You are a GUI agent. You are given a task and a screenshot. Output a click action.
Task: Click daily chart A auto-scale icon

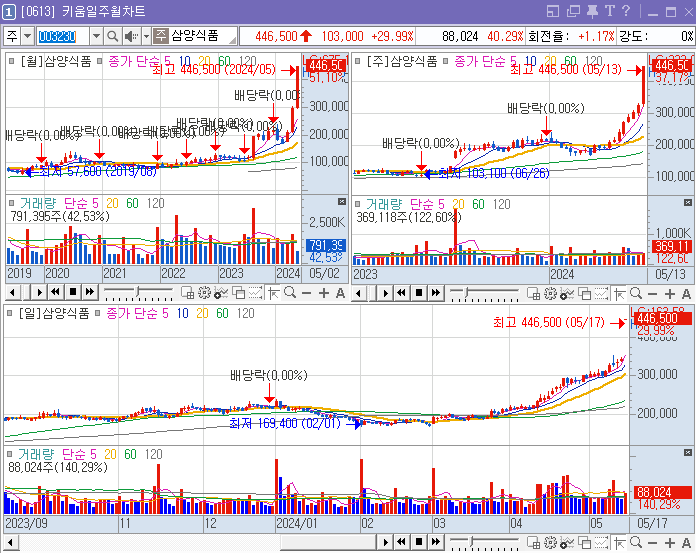tap(686, 543)
